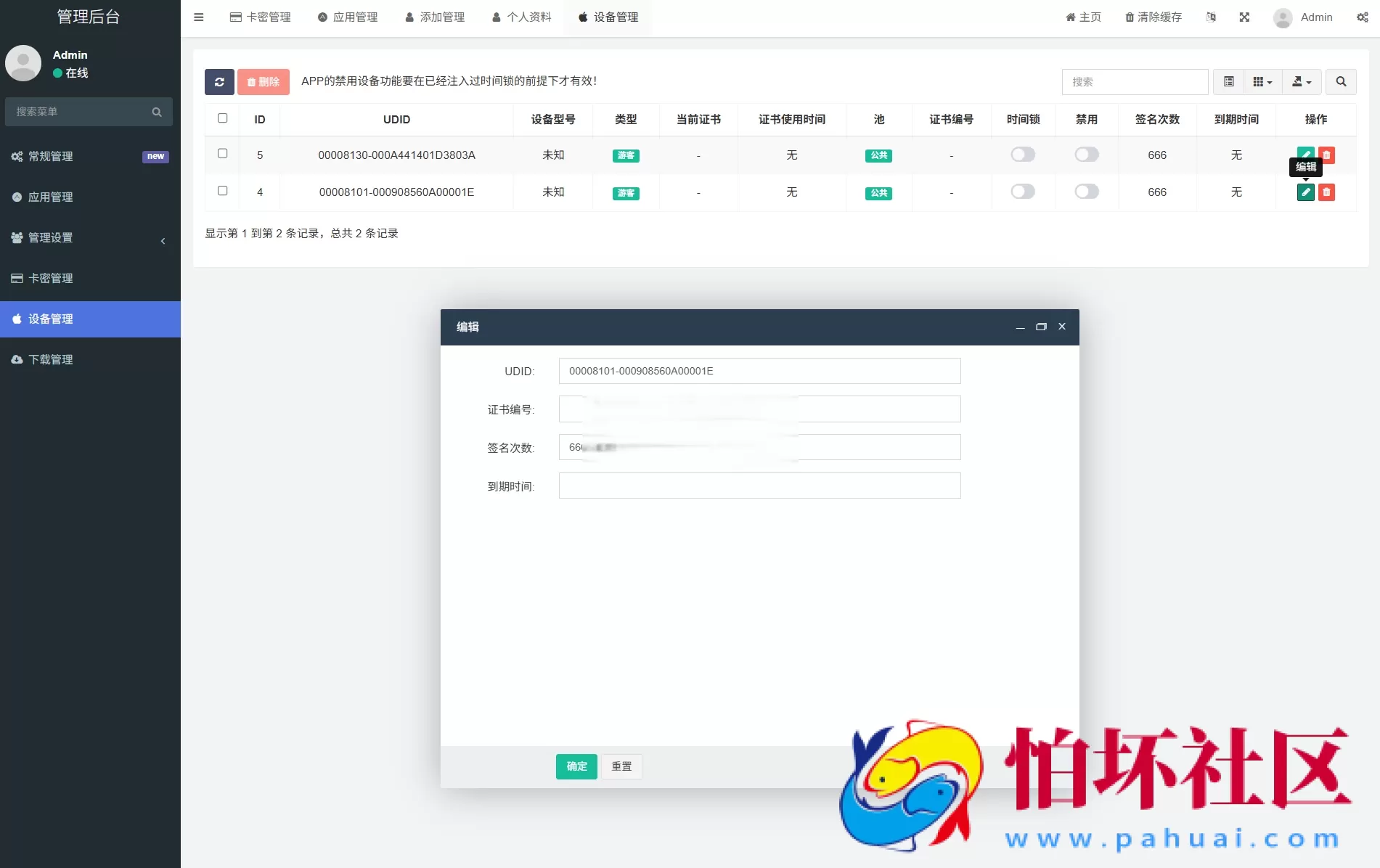Click the edit pencil icon for device ID 5
This screenshot has width=1380, height=868.
tap(1305, 155)
